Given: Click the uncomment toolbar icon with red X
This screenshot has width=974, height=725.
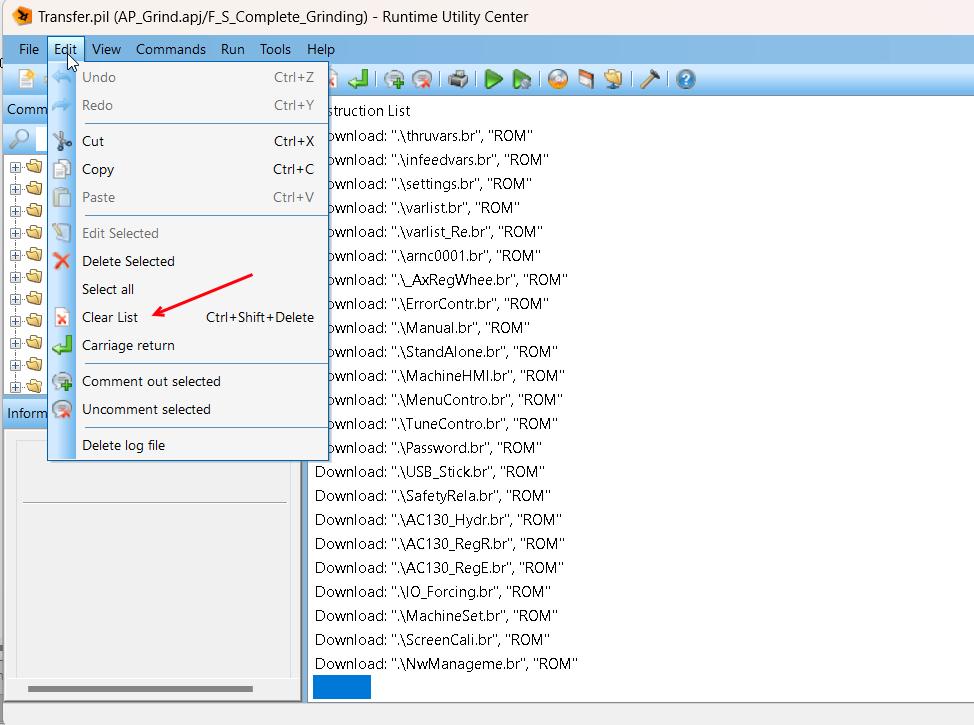Looking at the screenshot, I should coord(422,79).
